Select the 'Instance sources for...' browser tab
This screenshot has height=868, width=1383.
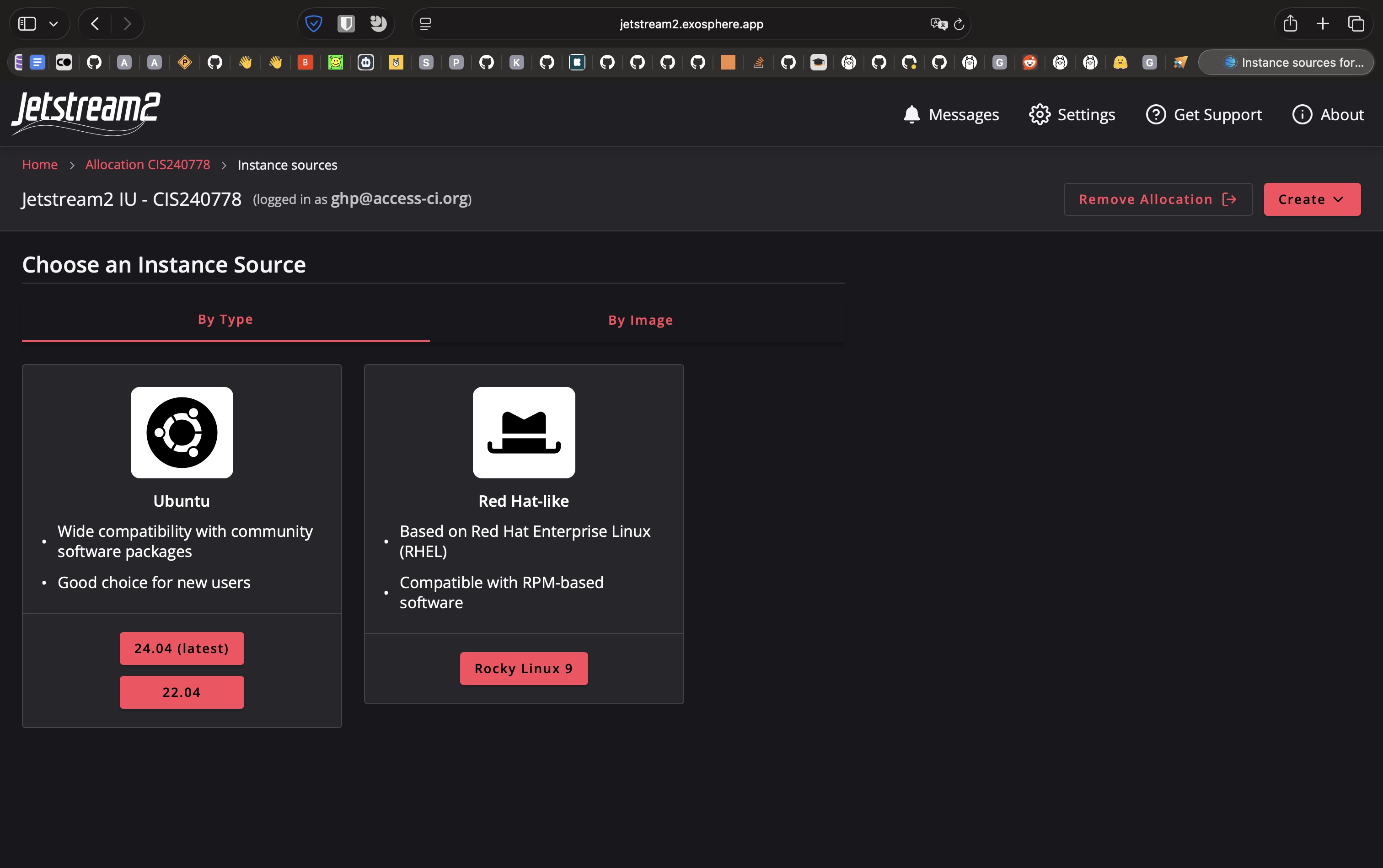[x=1286, y=62]
